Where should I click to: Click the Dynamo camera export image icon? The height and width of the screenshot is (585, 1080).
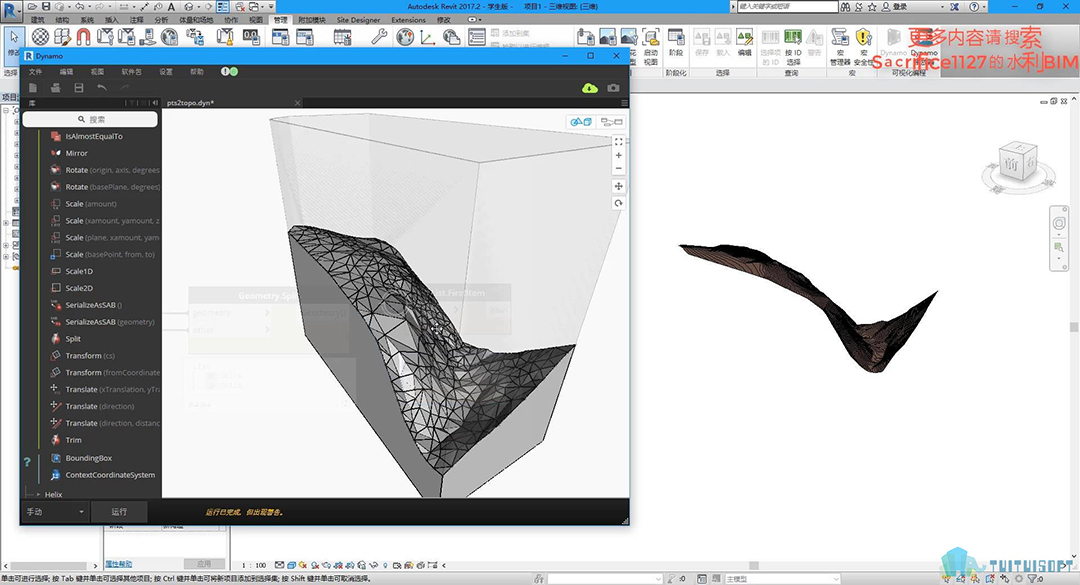613,88
